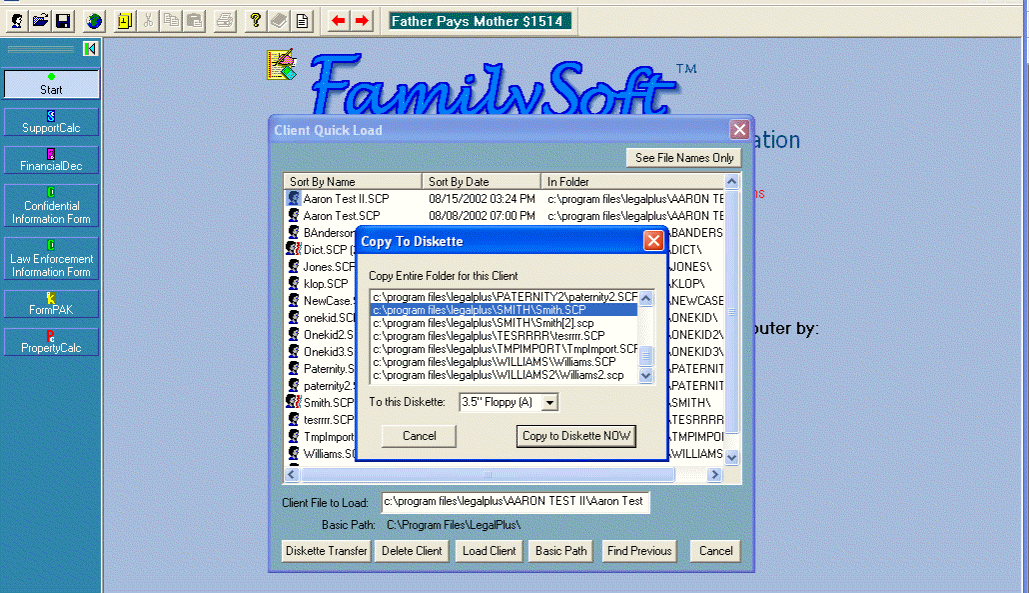The width and height of the screenshot is (1029, 593).
Task: Click the See File Names Only button
Action: point(683,158)
